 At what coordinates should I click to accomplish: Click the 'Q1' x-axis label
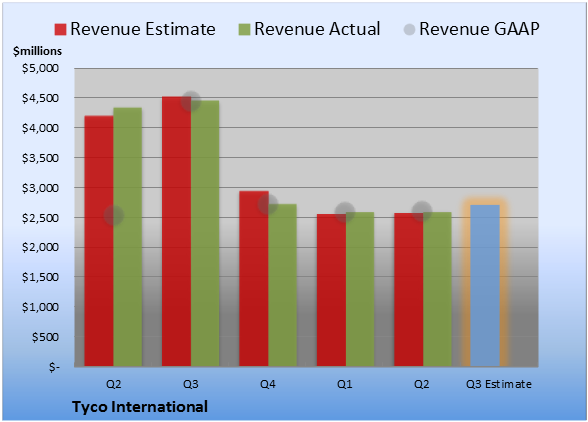click(345, 384)
